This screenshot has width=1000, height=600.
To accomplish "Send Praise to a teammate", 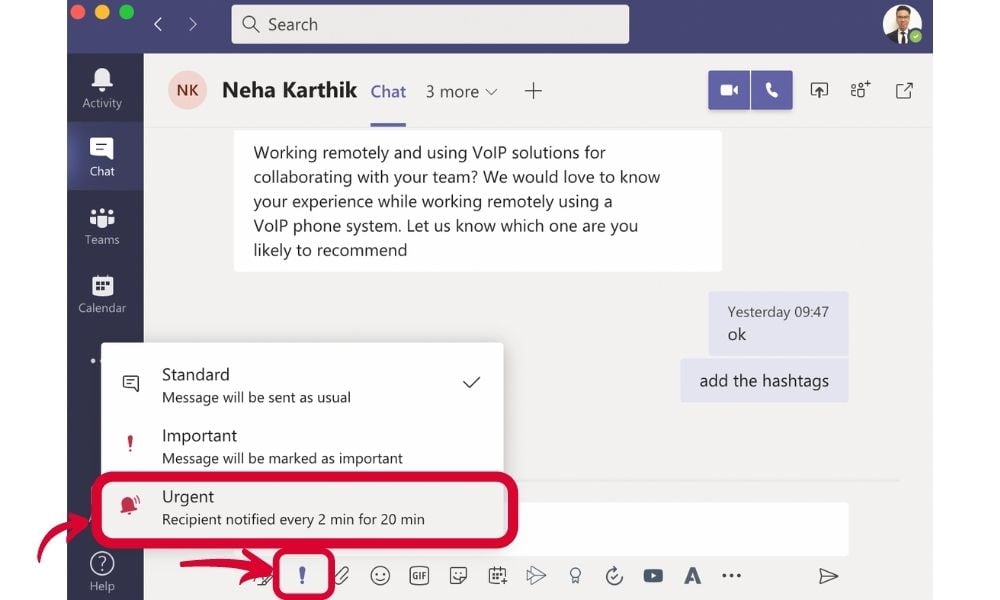I will 575,575.
